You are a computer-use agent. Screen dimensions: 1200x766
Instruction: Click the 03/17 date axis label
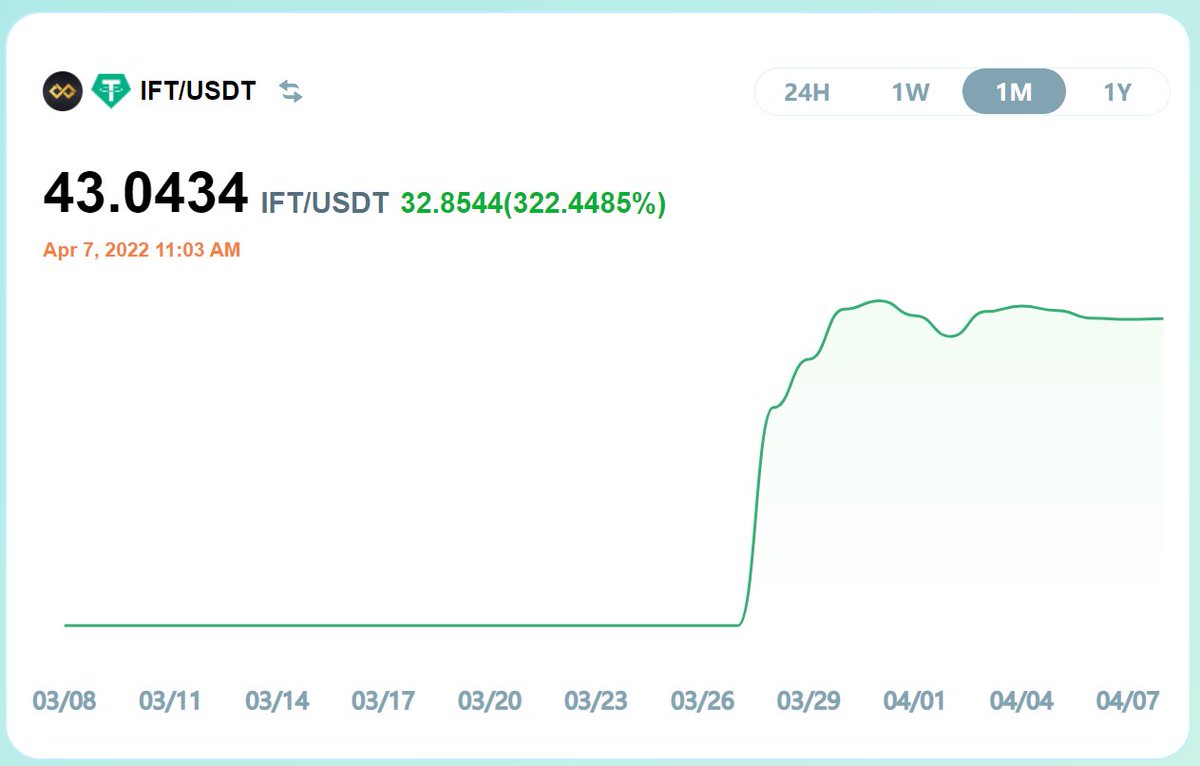[383, 701]
